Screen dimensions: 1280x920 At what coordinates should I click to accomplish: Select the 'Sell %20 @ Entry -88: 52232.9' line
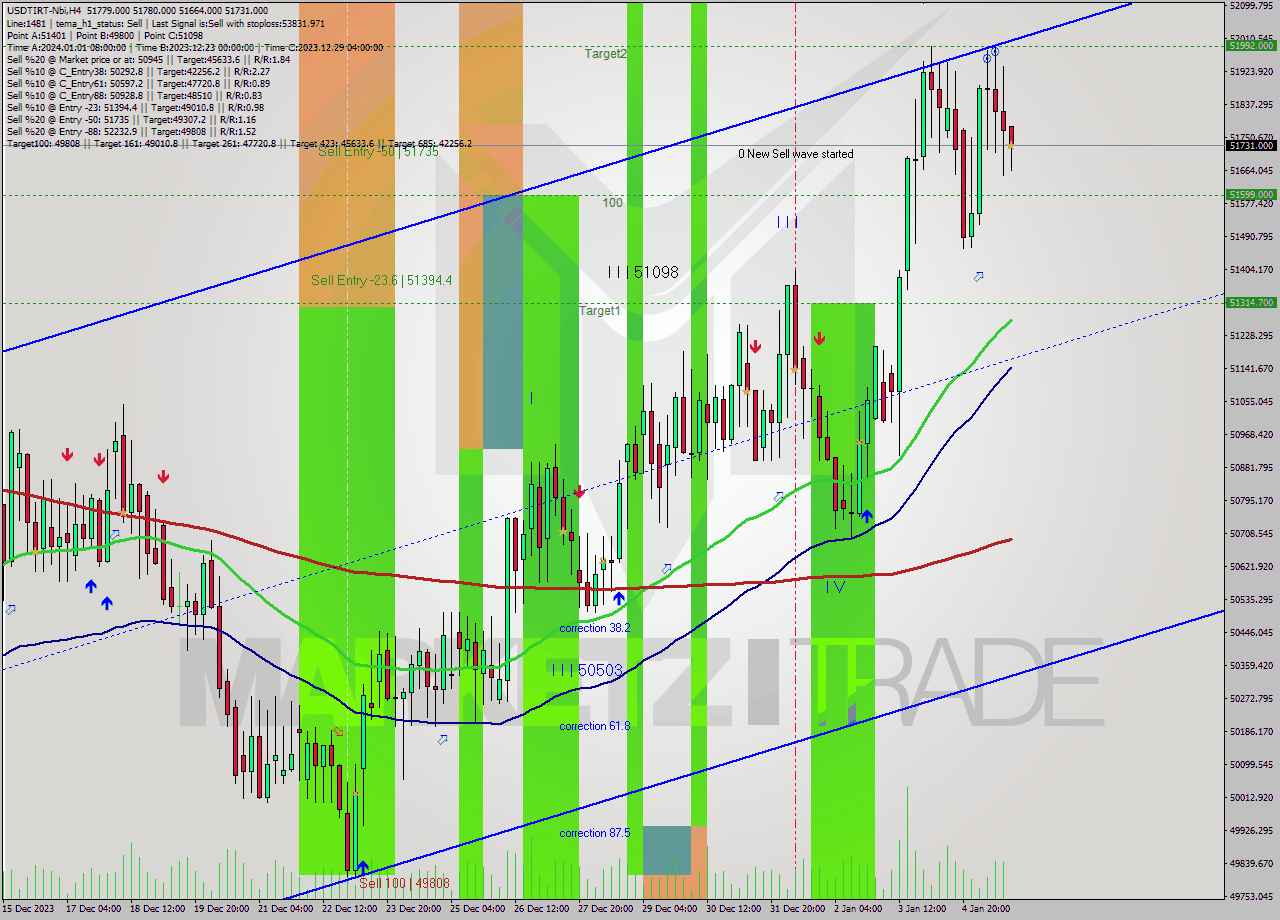click(131, 132)
